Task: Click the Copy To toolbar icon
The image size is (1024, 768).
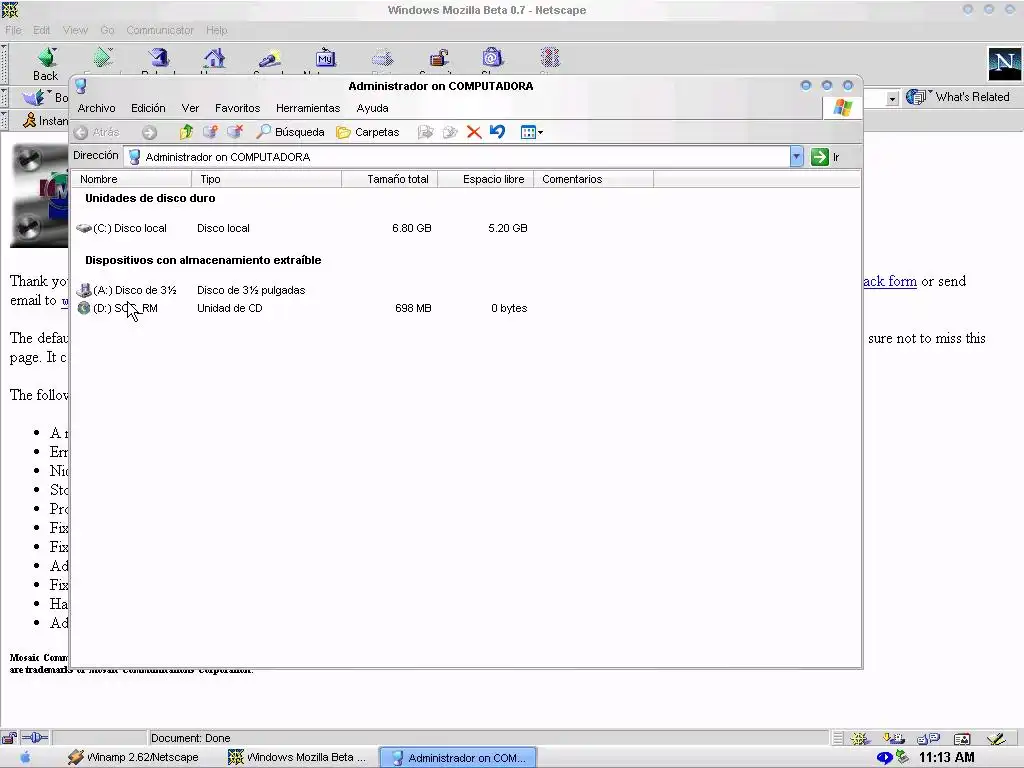Action: click(449, 133)
